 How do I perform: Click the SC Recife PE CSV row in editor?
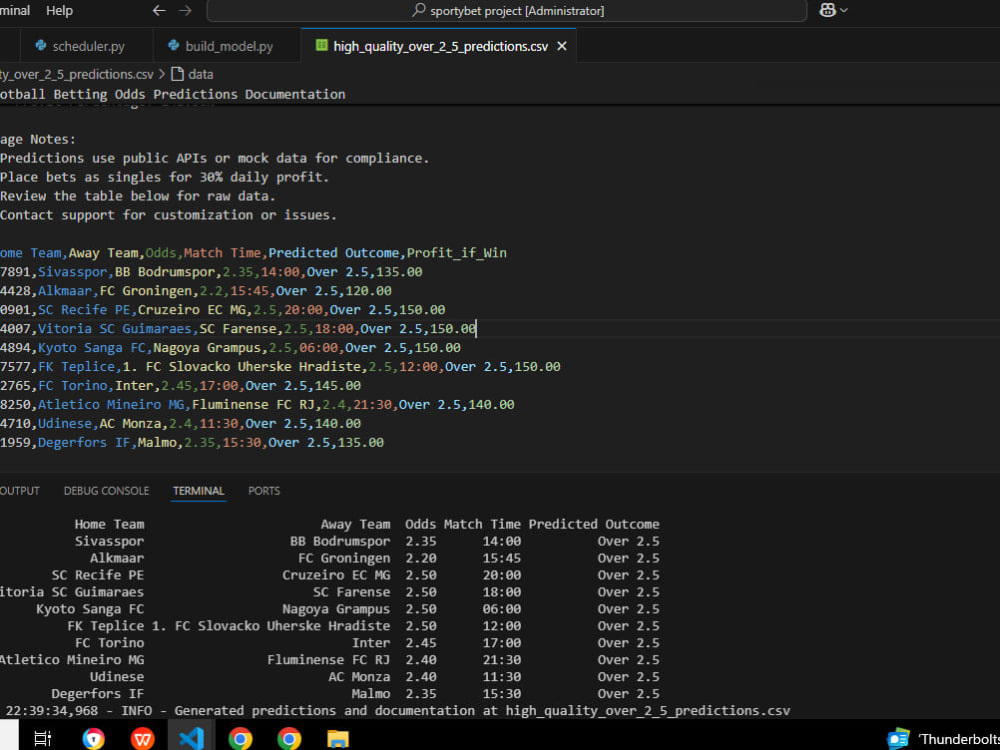point(223,310)
